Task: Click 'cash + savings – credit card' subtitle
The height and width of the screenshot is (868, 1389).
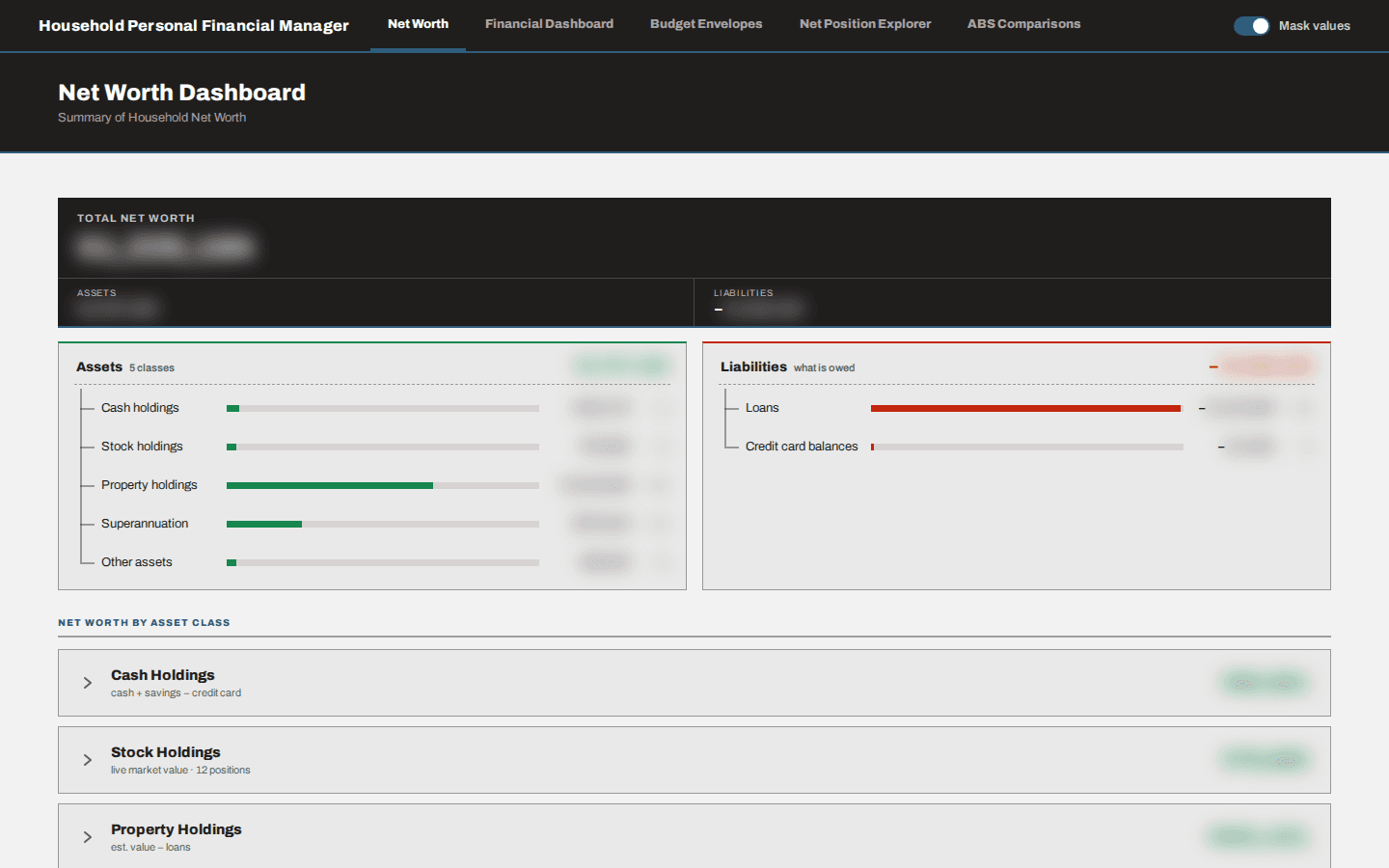Action: 176,693
